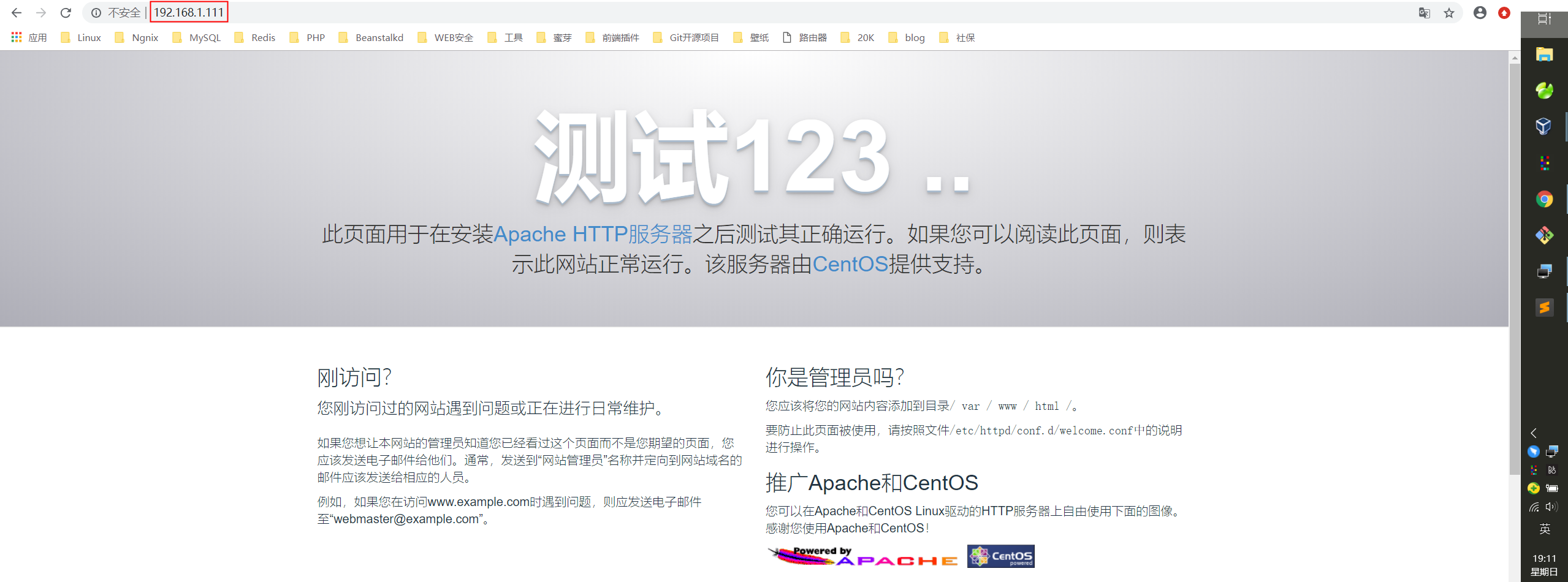Open the Chrome profile avatar menu
This screenshot has height=582, width=1568.
pyautogui.click(x=1480, y=13)
